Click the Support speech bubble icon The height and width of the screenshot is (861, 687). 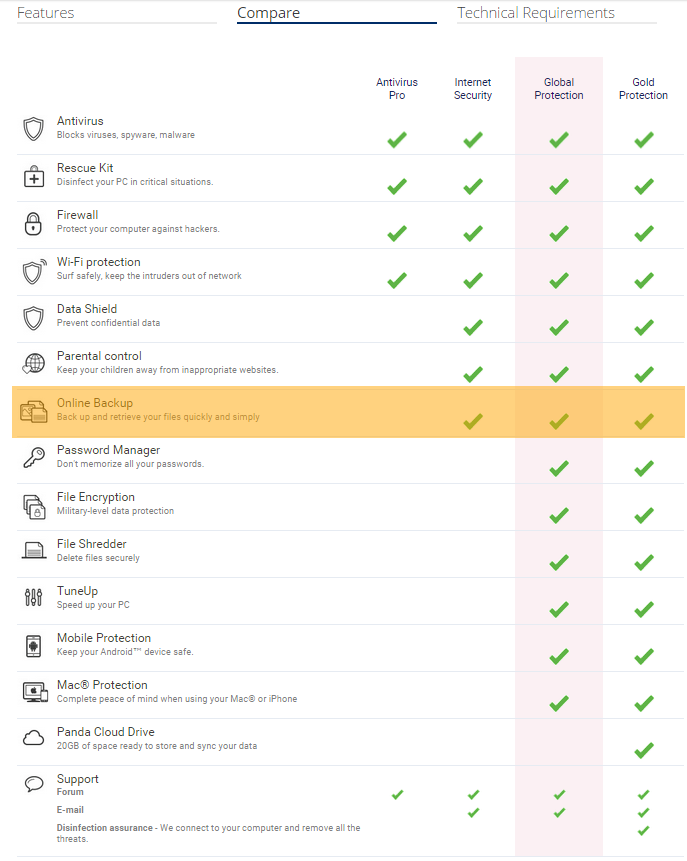coord(34,784)
